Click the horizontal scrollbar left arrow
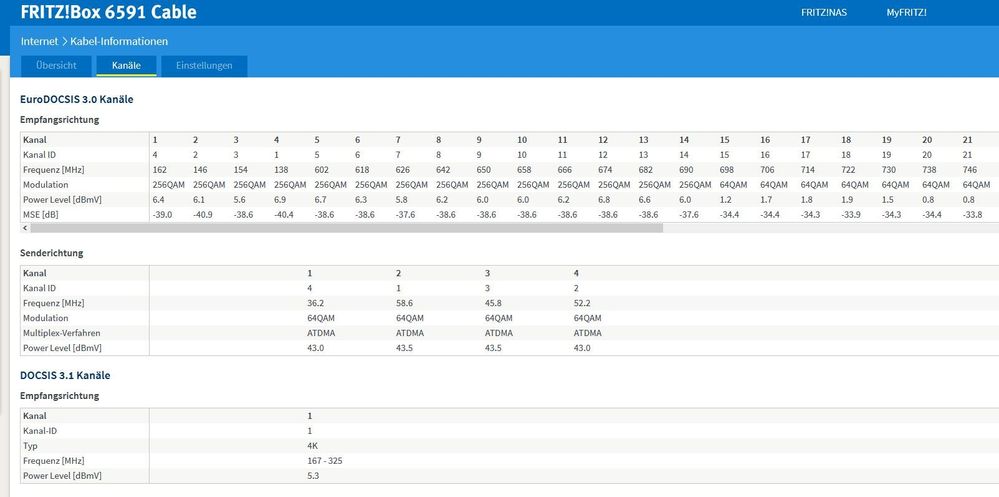 tap(24, 227)
